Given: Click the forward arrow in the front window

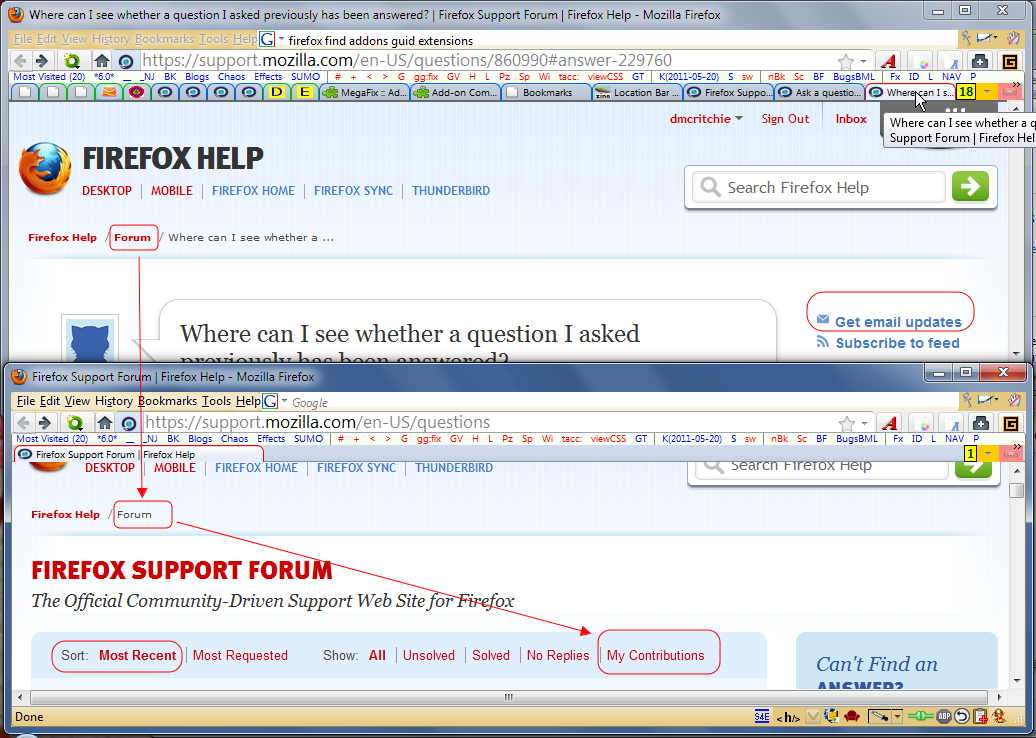Looking at the screenshot, I should [45, 422].
